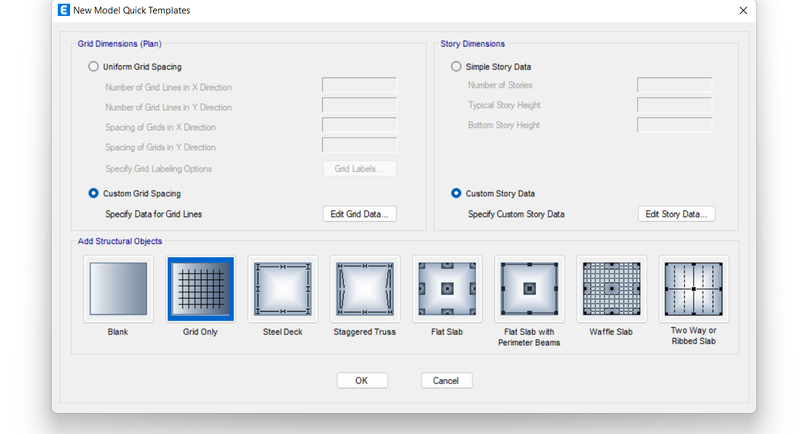Click the Bottom Story Height field
The width and height of the screenshot is (800, 434).
[674, 125]
